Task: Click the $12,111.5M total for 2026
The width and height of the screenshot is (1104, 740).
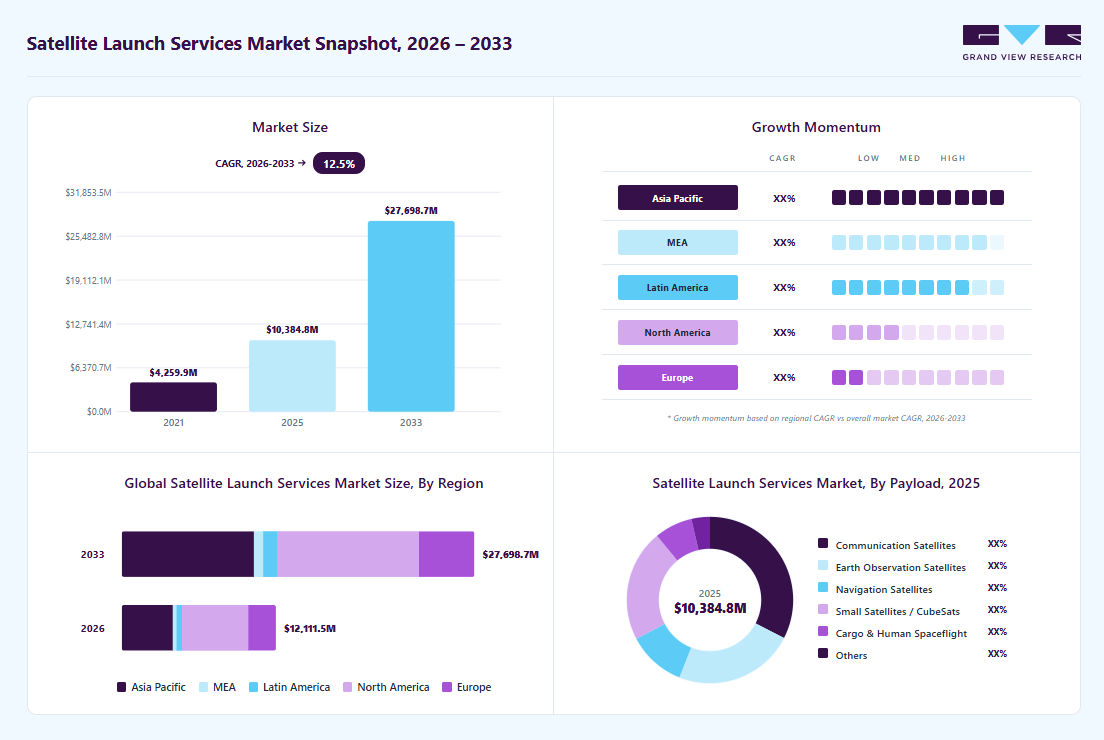Action: tap(310, 628)
